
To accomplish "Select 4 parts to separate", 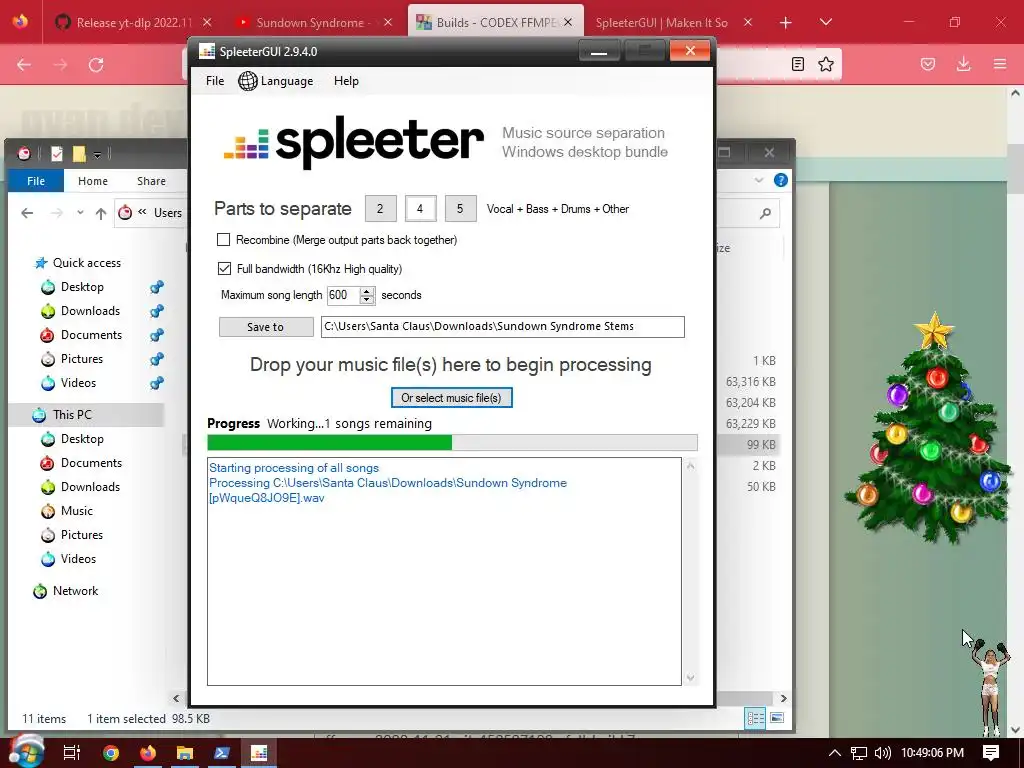I will pyautogui.click(x=420, y=209).
